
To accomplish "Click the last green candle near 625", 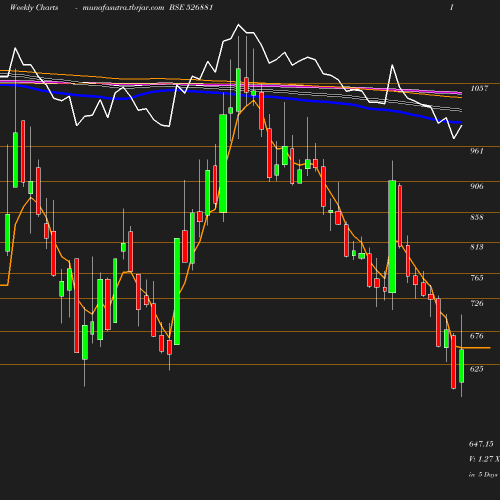I will (462, 366).
